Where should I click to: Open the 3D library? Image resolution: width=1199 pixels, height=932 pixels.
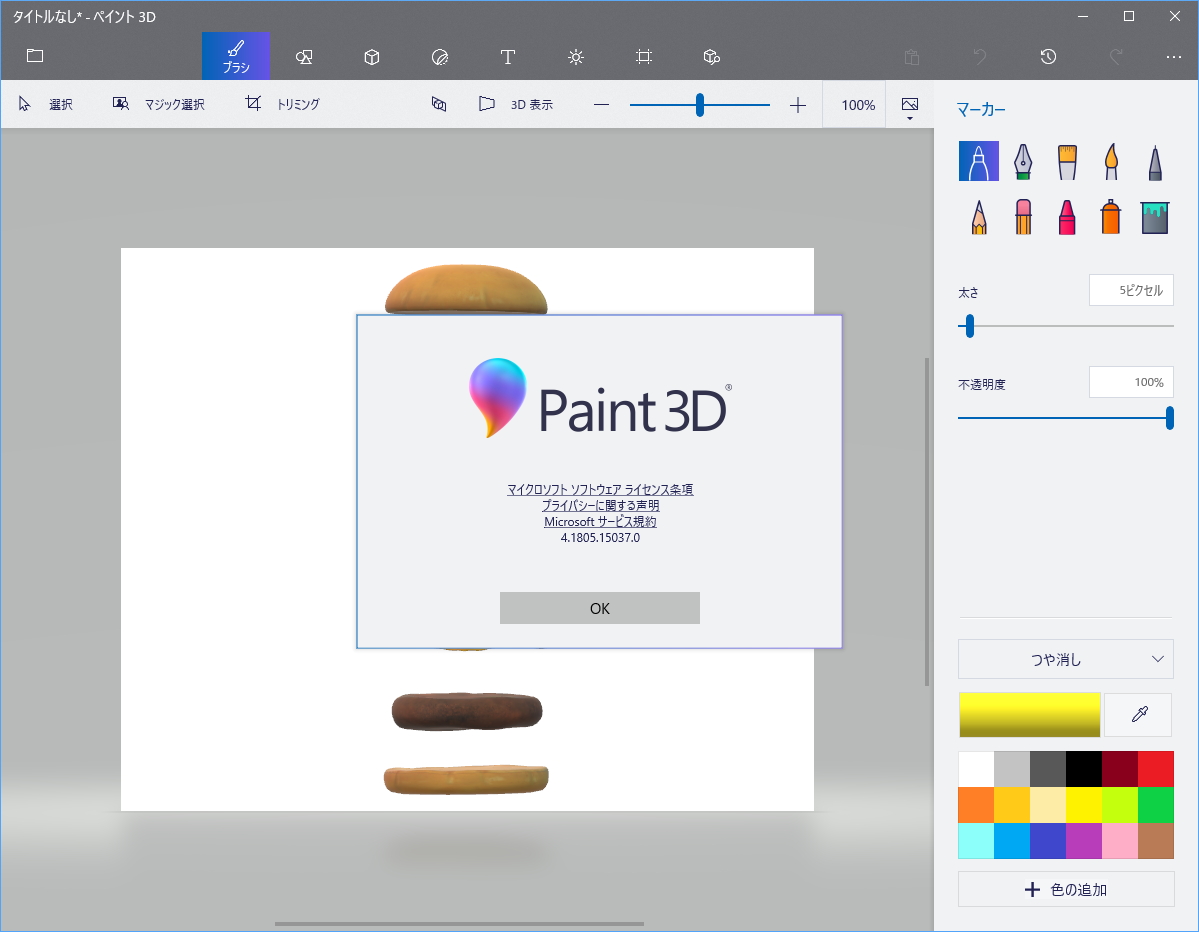tap(711, 57)
